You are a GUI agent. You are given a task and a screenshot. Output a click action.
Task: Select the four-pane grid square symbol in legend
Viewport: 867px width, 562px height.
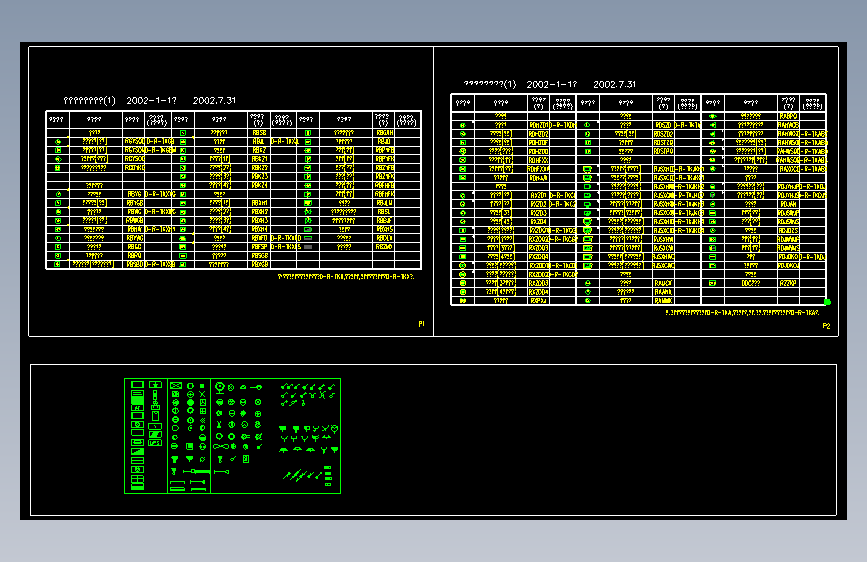click(x=203, y=411)
